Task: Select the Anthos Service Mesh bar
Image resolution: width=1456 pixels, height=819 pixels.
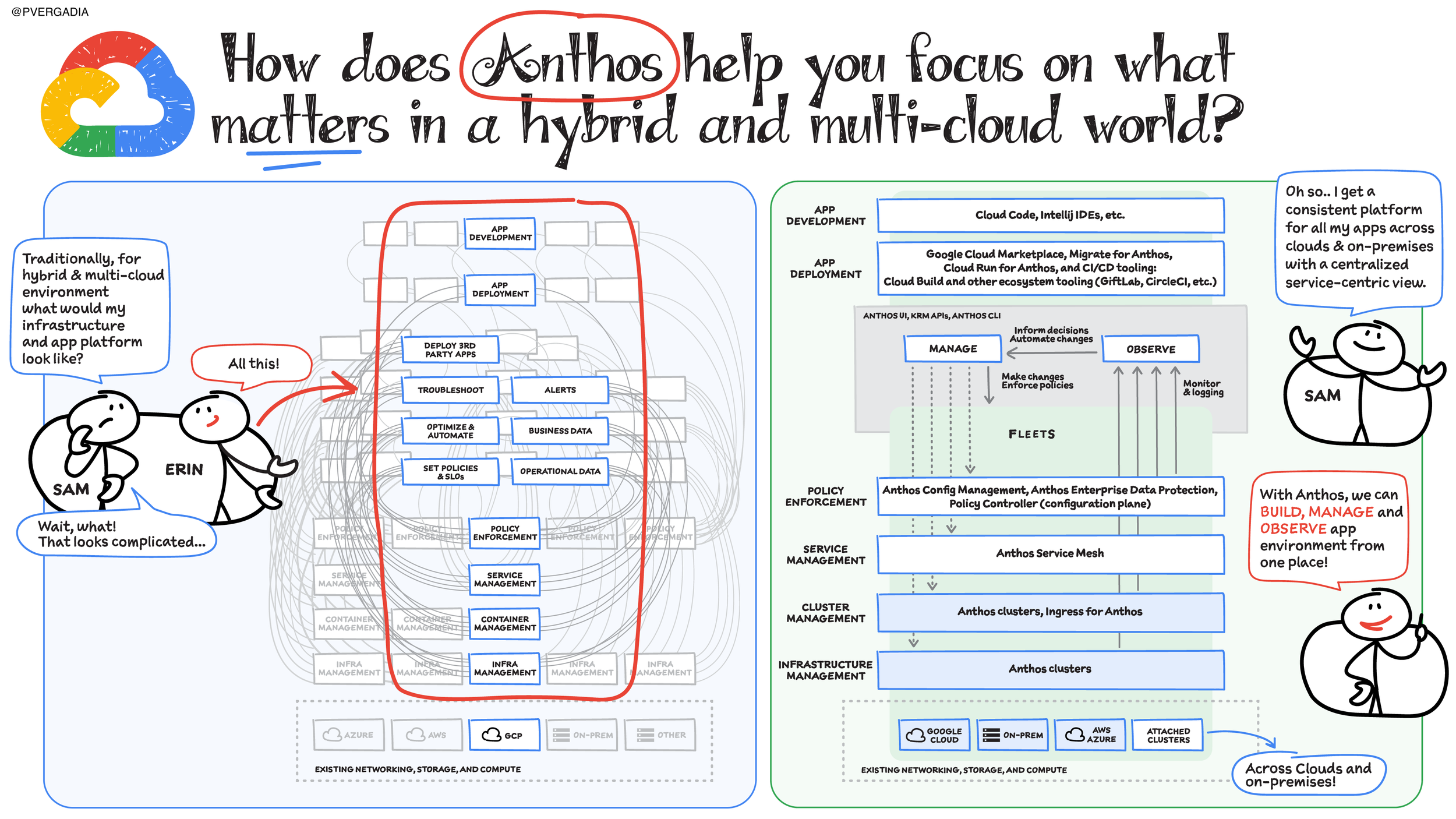Action: coord(1050,553)
